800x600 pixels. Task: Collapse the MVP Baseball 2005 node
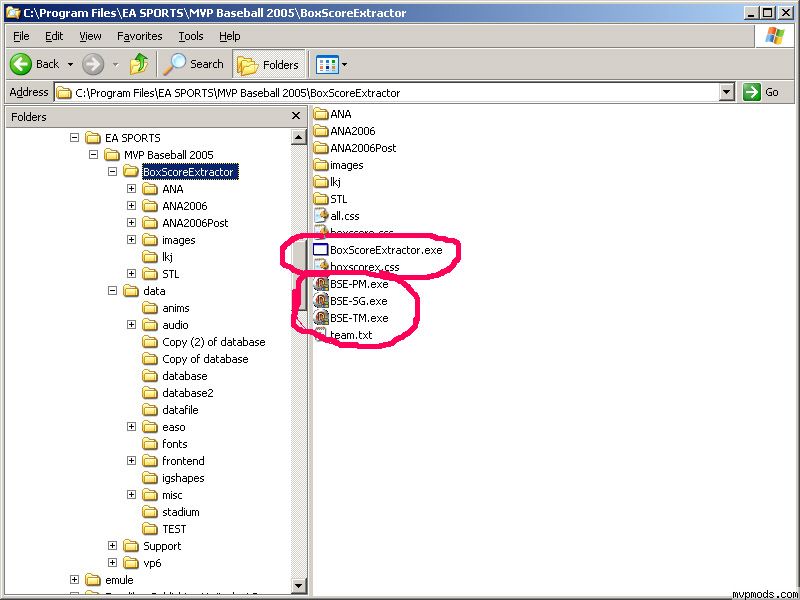tap(93, 155)
